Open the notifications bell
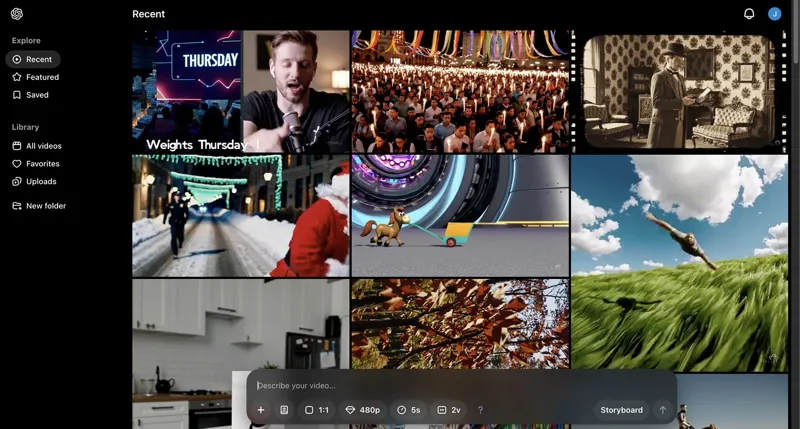The height and width of the screenshot is (429, 800). click(x=749, y=14)
